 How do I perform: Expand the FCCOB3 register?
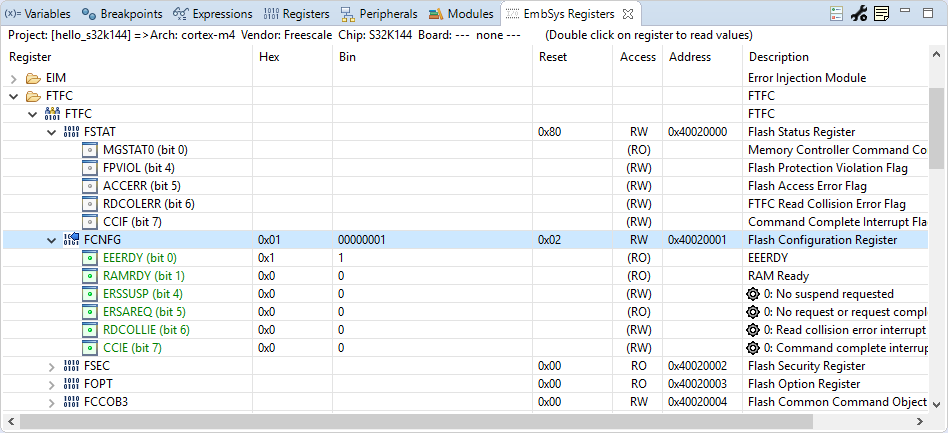51,402
